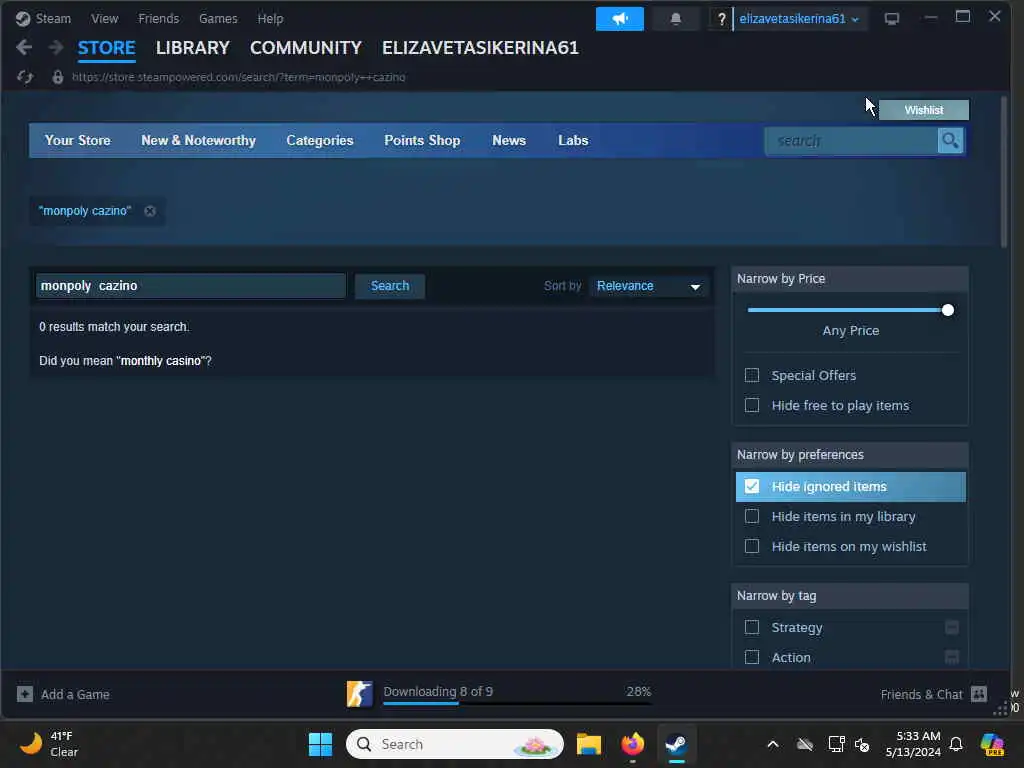The height and width of the screenshot is (768, 1024).
Task: Open the Steam menu
Action: (53, 18)
